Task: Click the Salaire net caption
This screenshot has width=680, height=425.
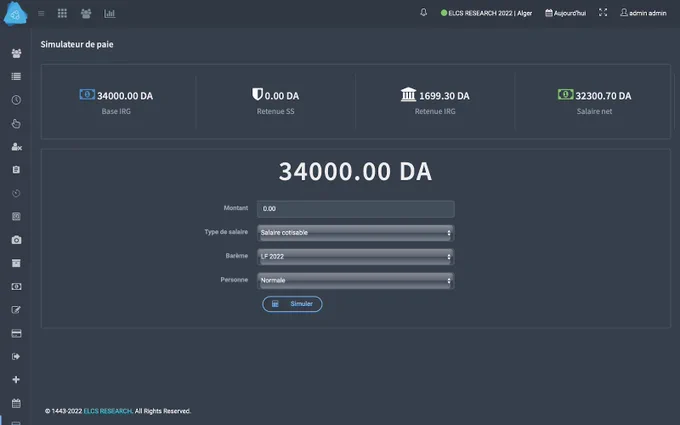Action: click(x=595, y=111)
